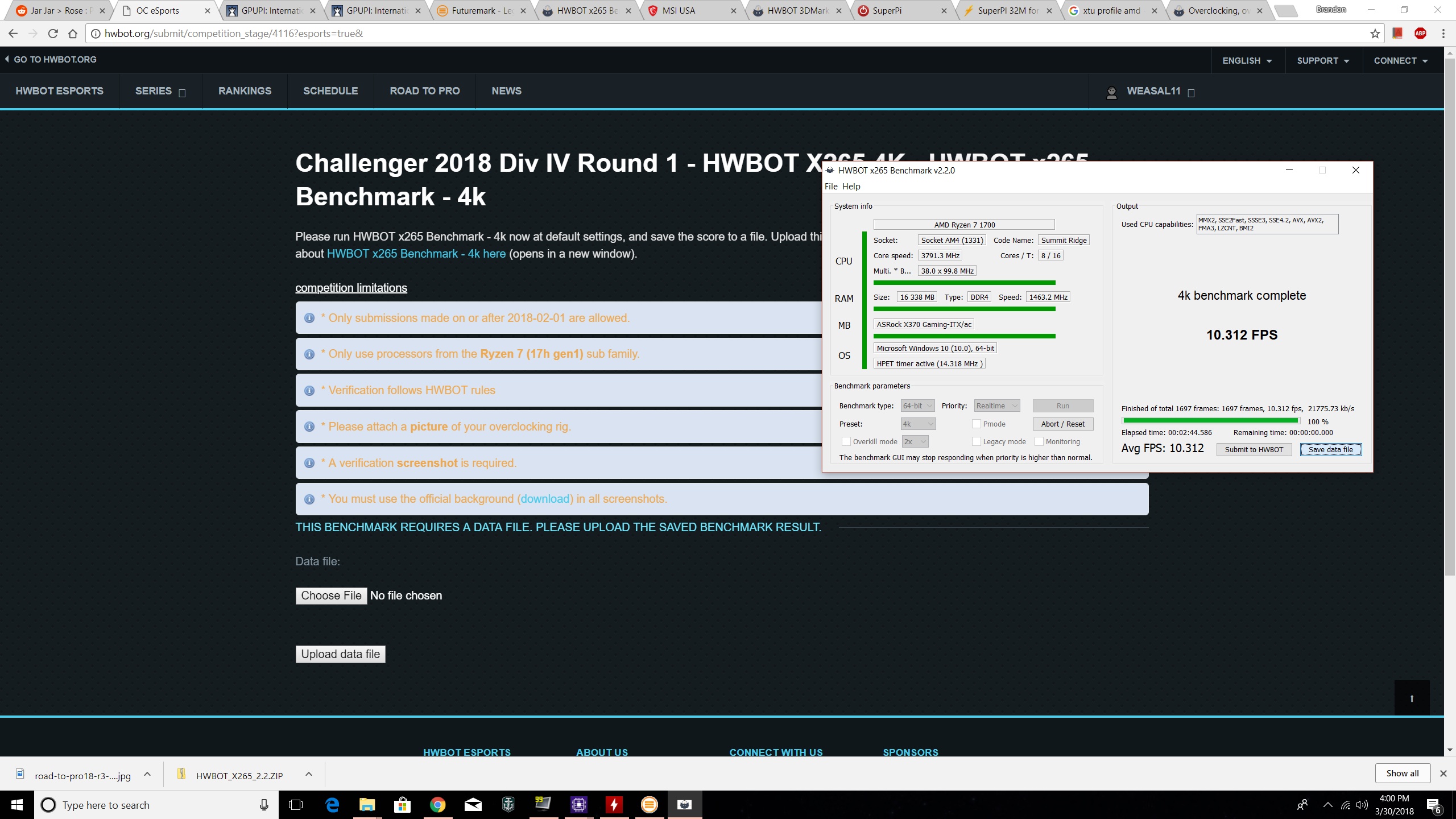Open the red lightning bolt taskbar app

click(x=614, y=805)
